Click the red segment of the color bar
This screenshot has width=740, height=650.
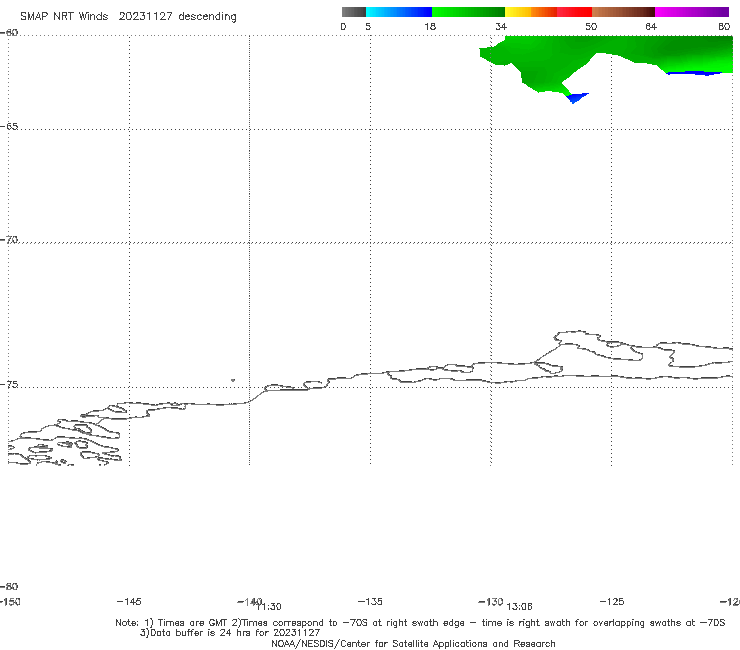(574, 12)
